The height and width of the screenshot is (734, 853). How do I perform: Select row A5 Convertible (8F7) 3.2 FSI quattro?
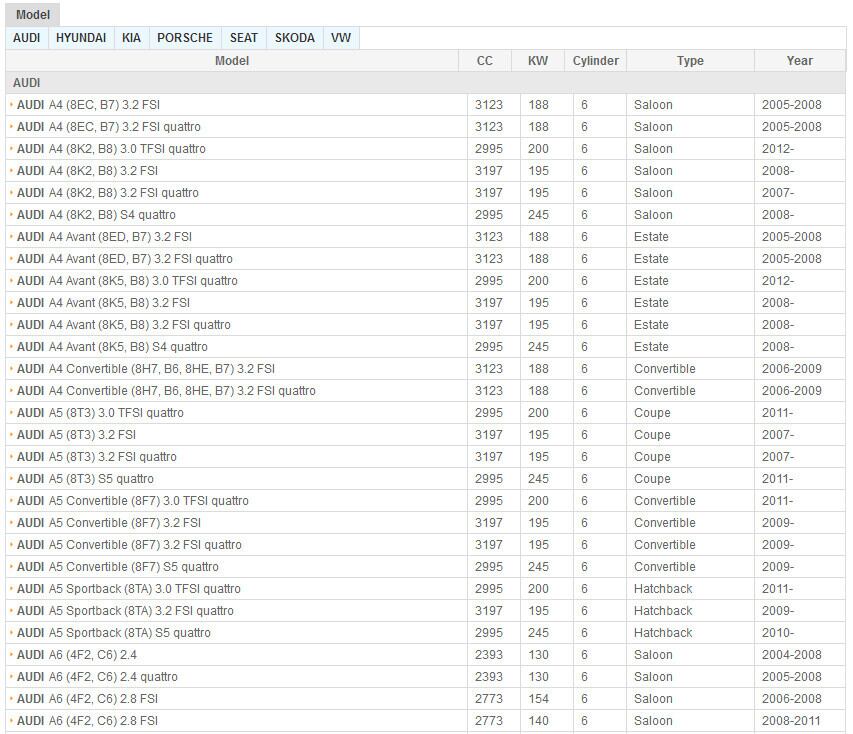(x=425, y=545)
